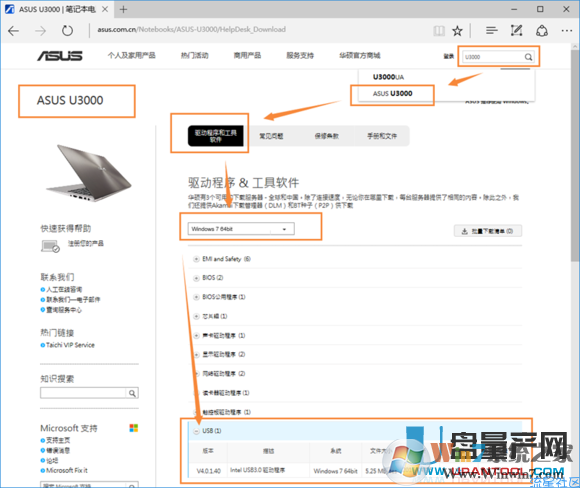Focus the knowledge search input box

click(x=83, y=393)
